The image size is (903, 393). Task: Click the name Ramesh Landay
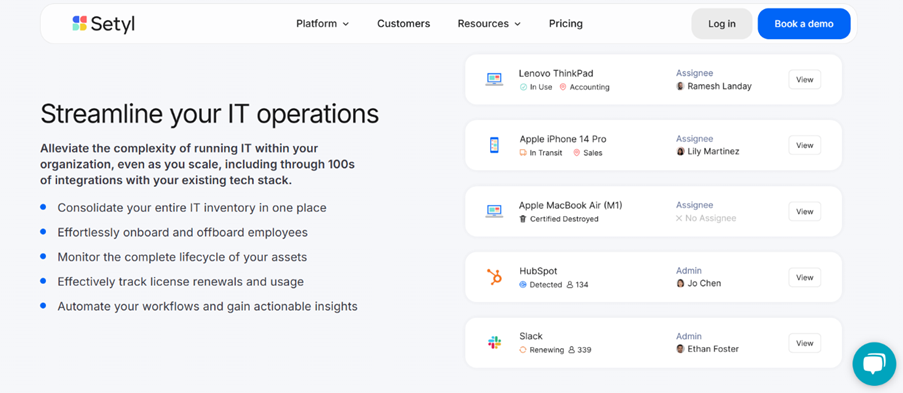719,86
